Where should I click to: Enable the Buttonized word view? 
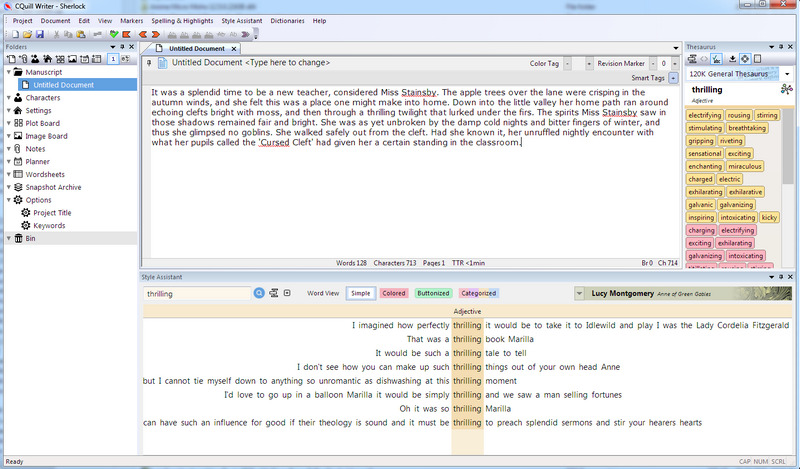[x=433, y=293]
